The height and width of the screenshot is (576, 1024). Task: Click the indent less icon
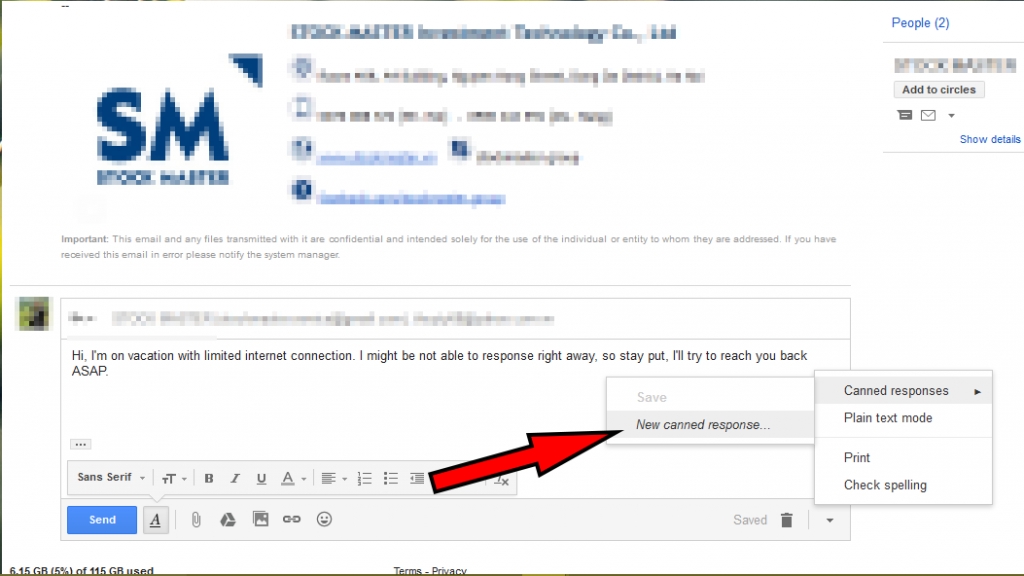[417, 479]
